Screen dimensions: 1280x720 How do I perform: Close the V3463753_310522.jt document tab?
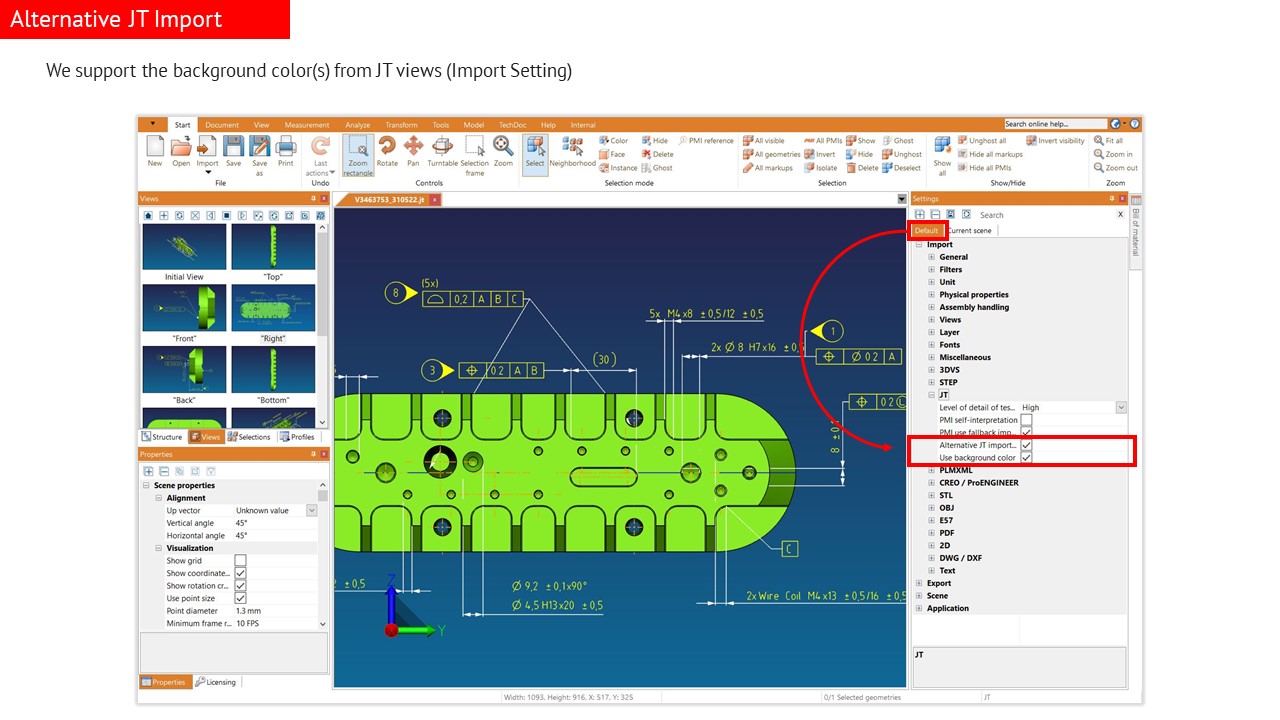(x=435, y=200)
